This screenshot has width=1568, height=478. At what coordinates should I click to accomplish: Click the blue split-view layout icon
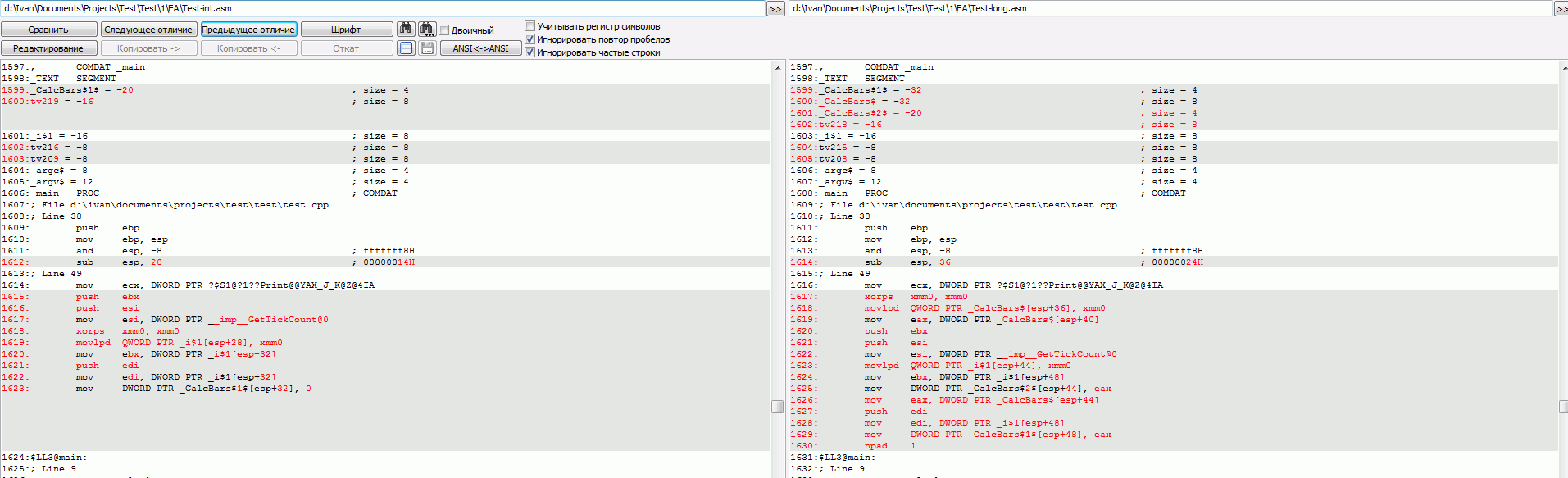[x=406, y=48]
